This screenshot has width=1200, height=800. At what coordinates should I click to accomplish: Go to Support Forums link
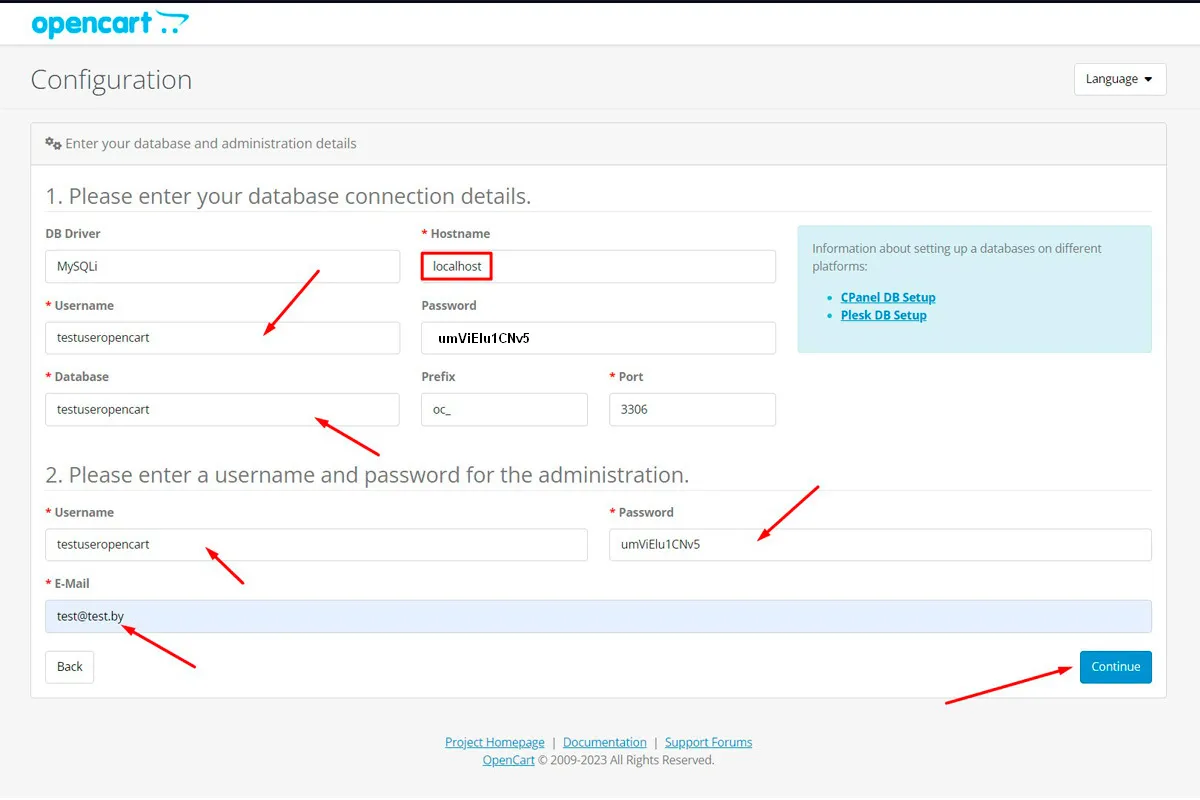708,742
